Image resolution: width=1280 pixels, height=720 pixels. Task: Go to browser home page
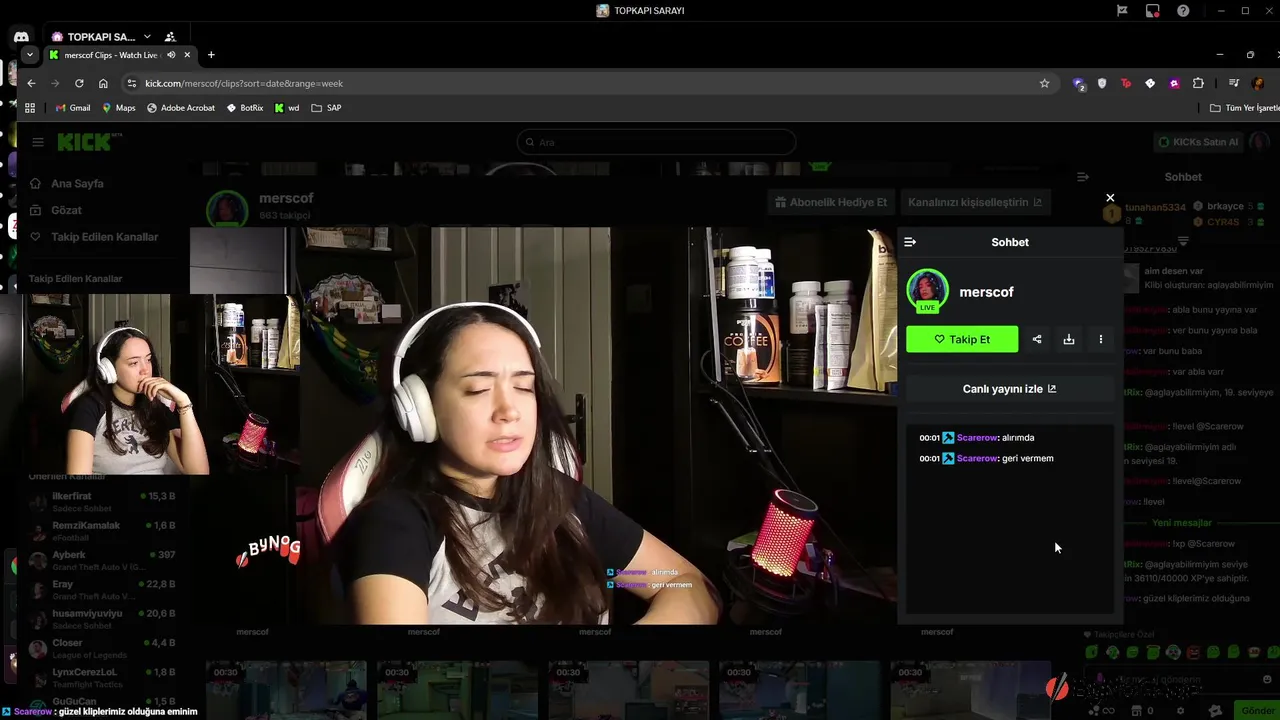tap(103, 83)
